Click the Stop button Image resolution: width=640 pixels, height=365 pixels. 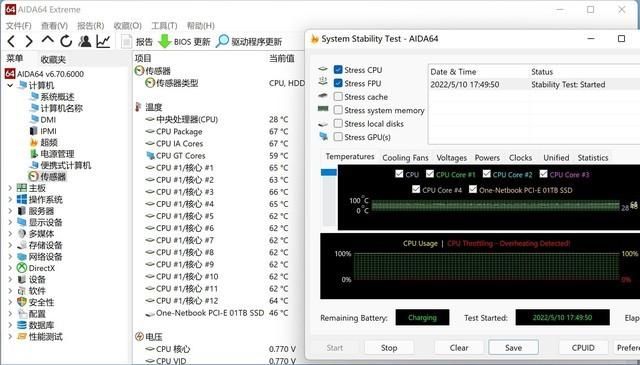point(389,348)
